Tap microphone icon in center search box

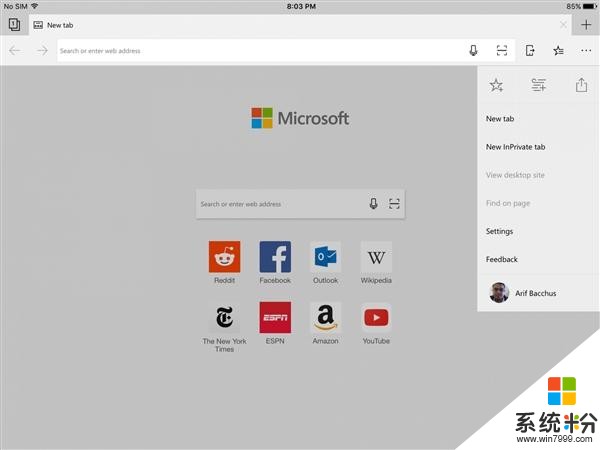[x=373, y=204]
